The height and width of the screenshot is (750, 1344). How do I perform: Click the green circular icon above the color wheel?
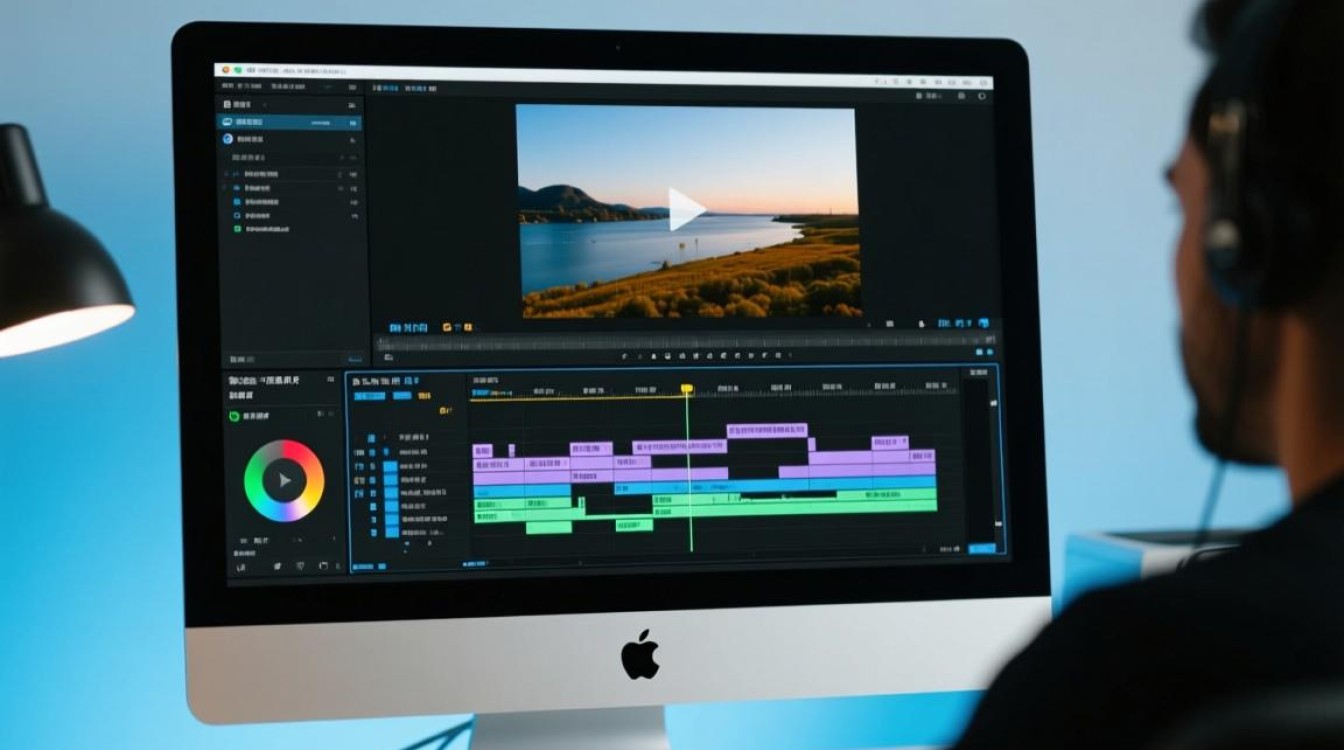(x=234, y=416)
